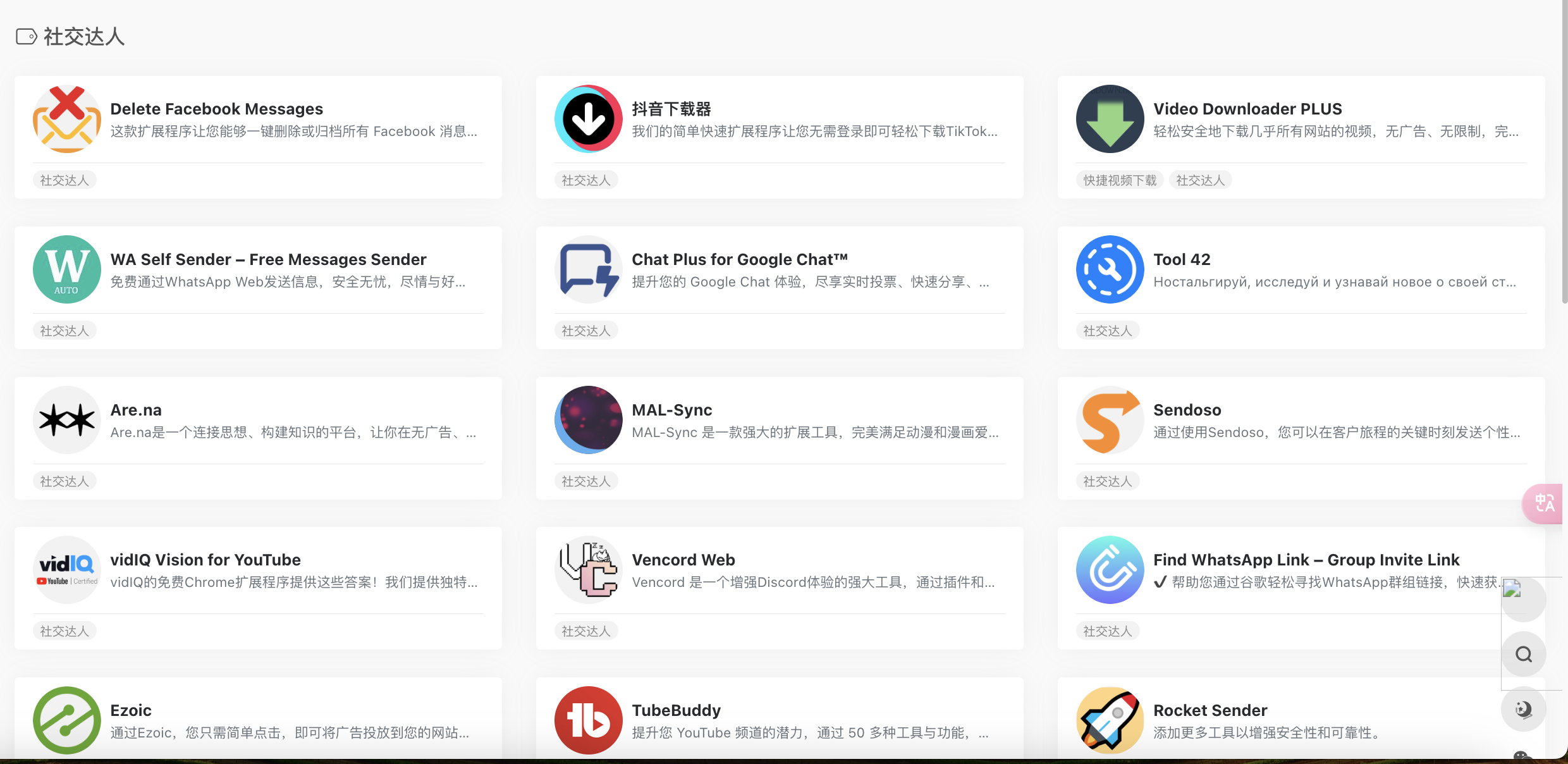Screen dimensions: 1568x764
Task: Click the Sendoso description text
Action: pyautogui.click(x=1337, y=433)
